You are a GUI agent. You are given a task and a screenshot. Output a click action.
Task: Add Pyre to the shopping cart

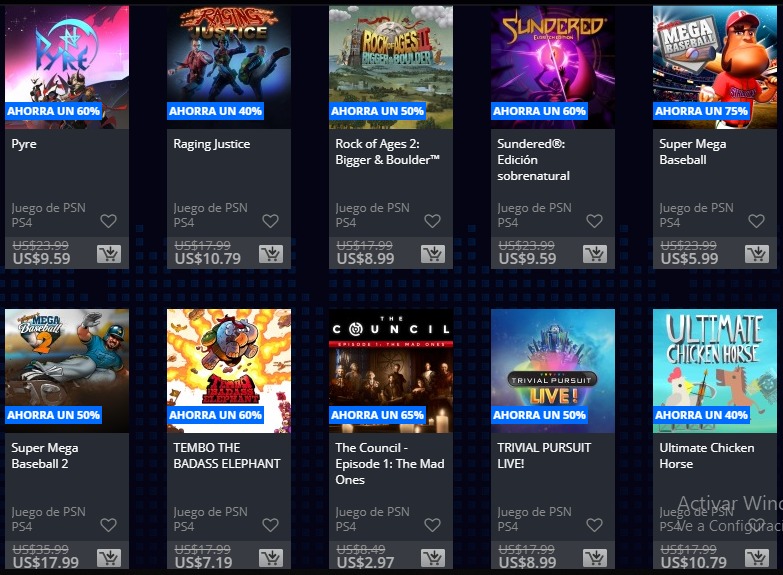pos(109,254)
